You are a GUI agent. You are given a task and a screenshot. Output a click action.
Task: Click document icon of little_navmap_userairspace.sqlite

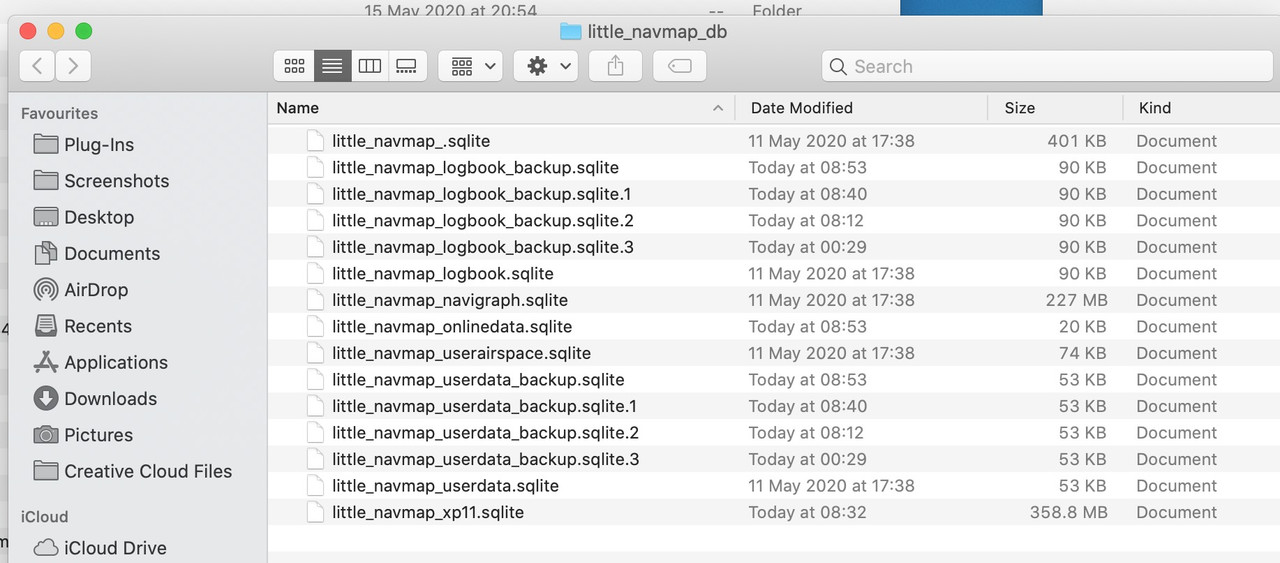(x=315, y=353)
